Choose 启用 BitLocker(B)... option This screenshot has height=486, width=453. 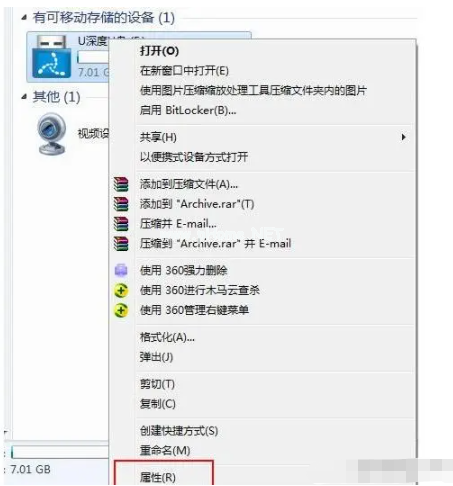point(188,110)
